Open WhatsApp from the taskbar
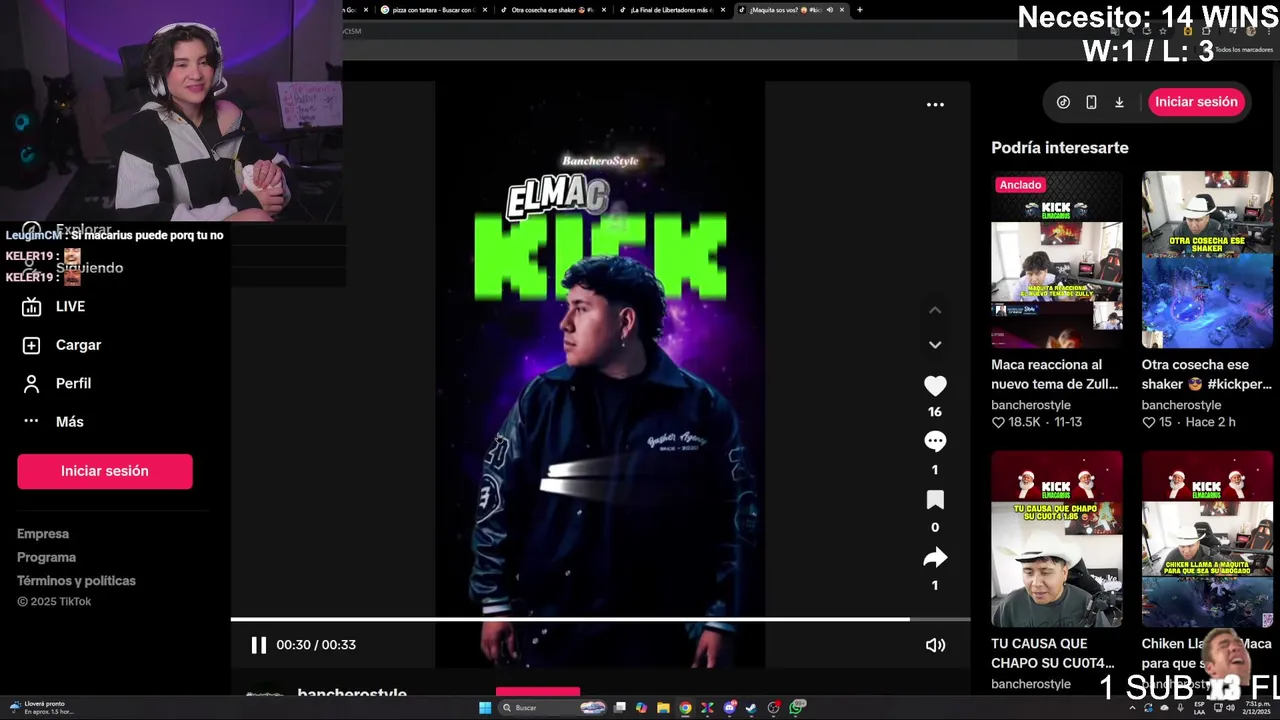1280x720 pixels. (796, 708)
